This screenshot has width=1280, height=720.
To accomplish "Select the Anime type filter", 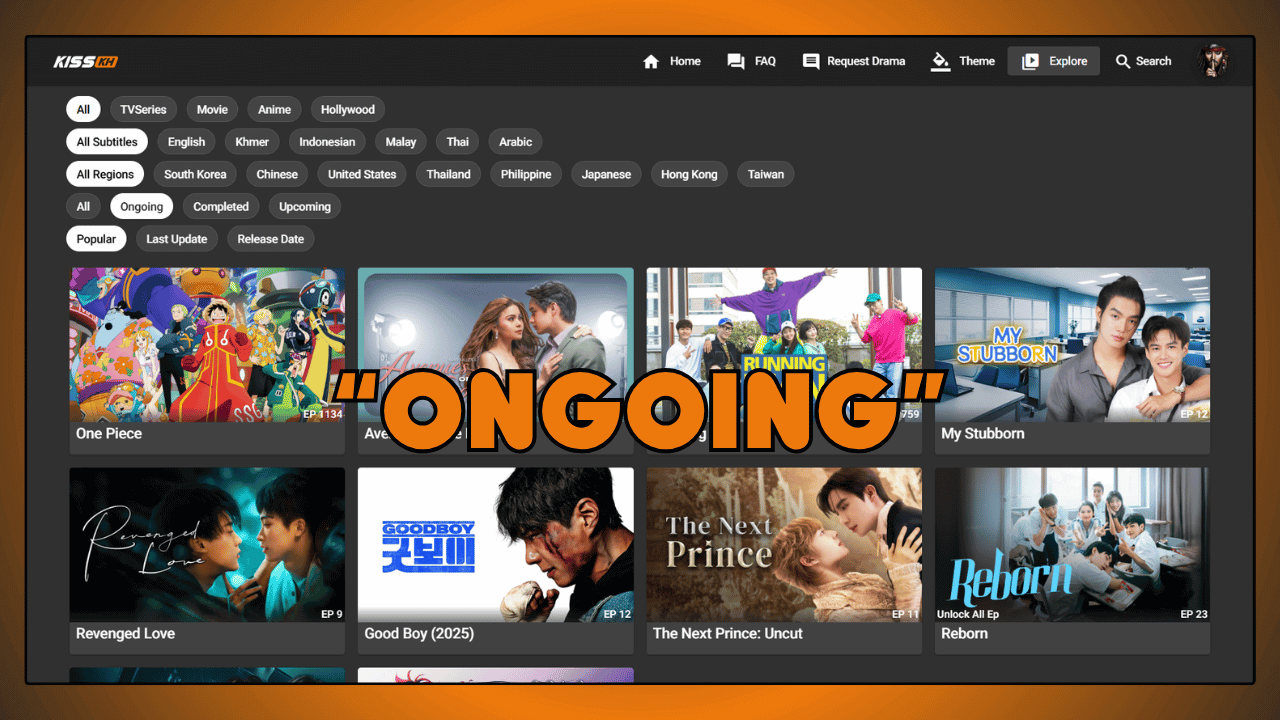I will [x=274, y=110].
